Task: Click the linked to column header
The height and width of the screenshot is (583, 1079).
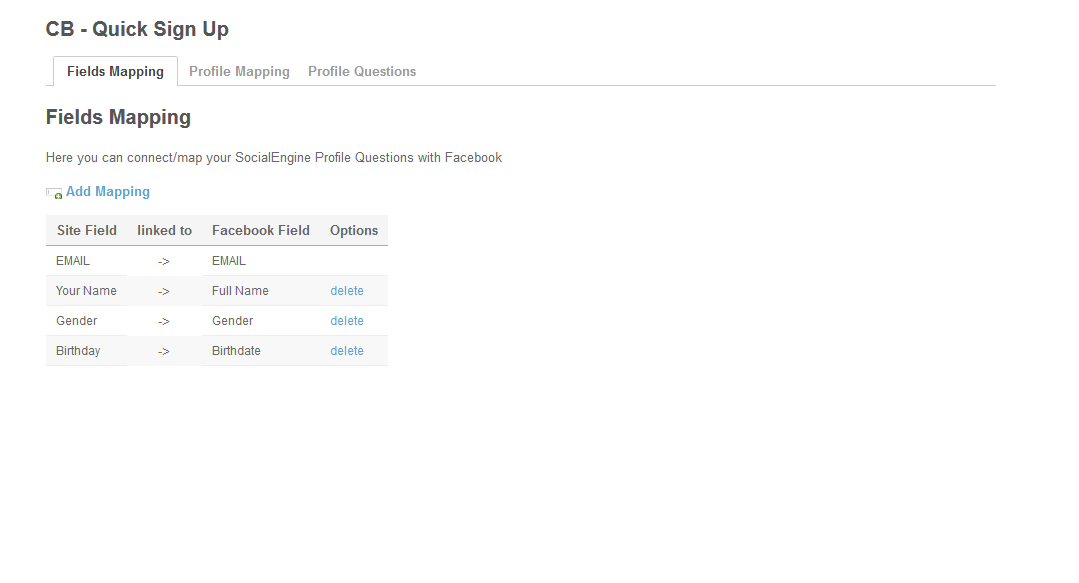Action: (x=164, y=230)
